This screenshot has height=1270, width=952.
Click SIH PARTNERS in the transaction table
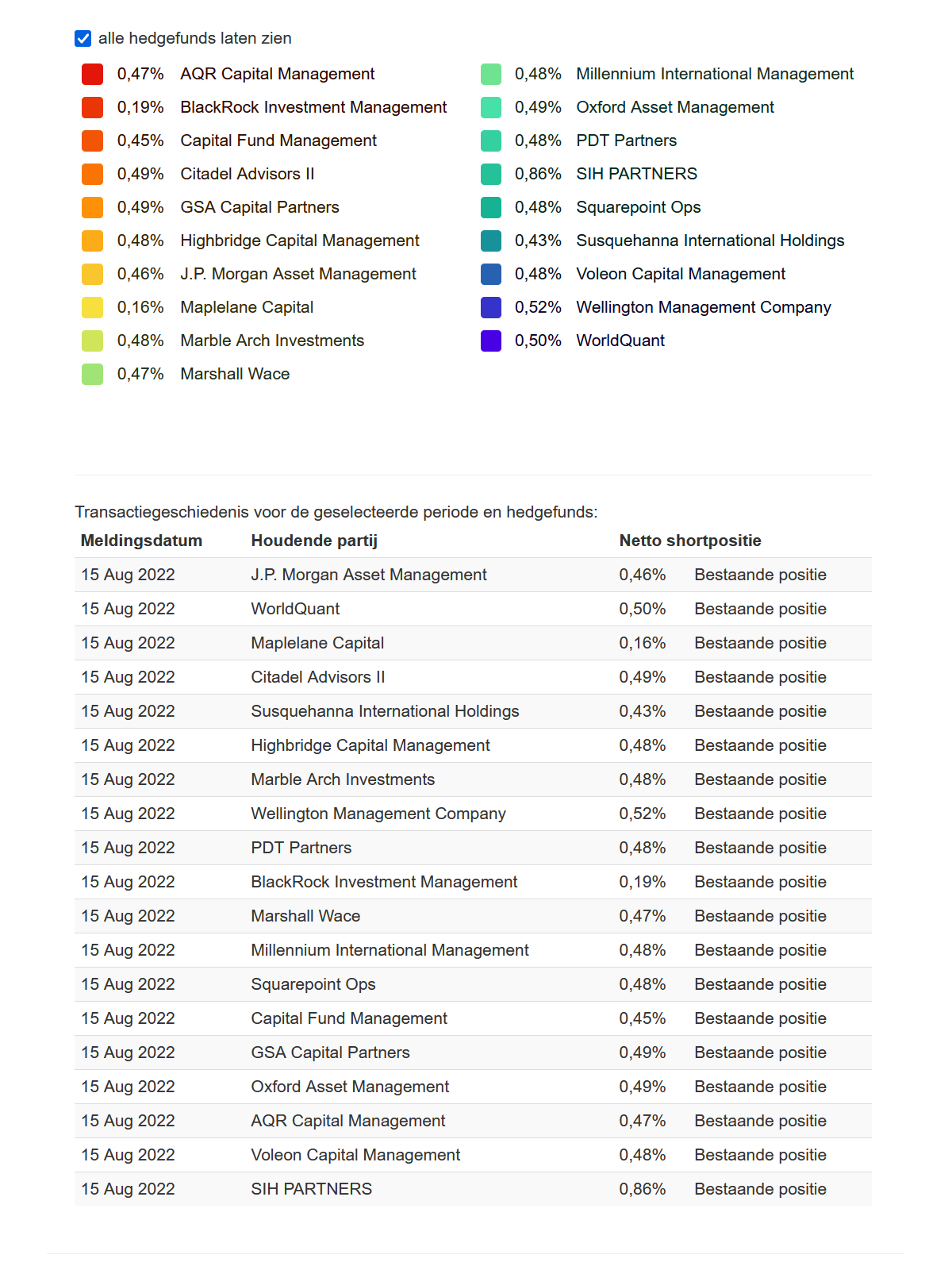(311, 1189)
